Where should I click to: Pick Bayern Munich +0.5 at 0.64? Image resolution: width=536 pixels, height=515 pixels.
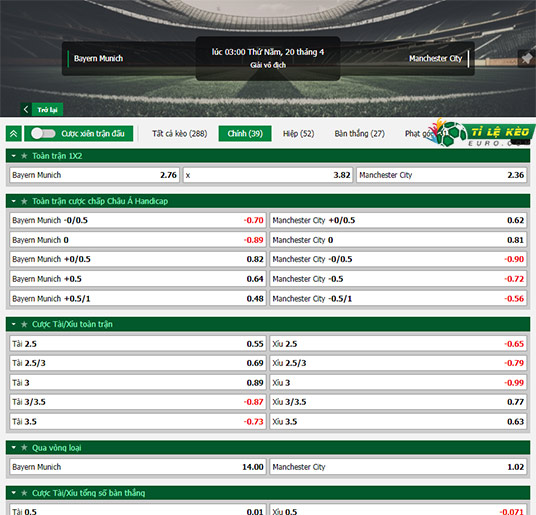(x=138, y=279)
